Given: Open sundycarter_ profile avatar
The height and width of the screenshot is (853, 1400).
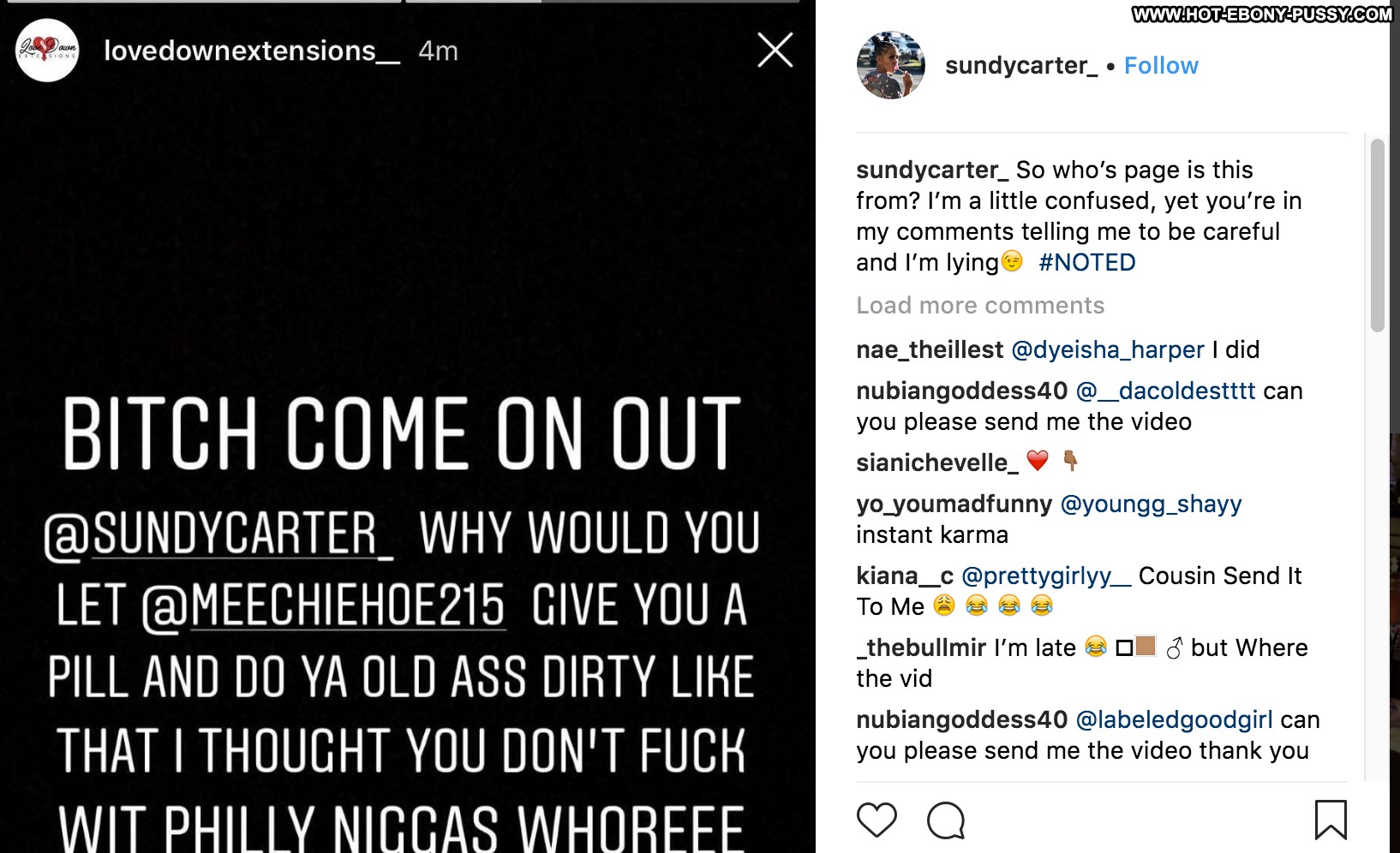Looking at the screenshot, I should (x=891, y=66).
